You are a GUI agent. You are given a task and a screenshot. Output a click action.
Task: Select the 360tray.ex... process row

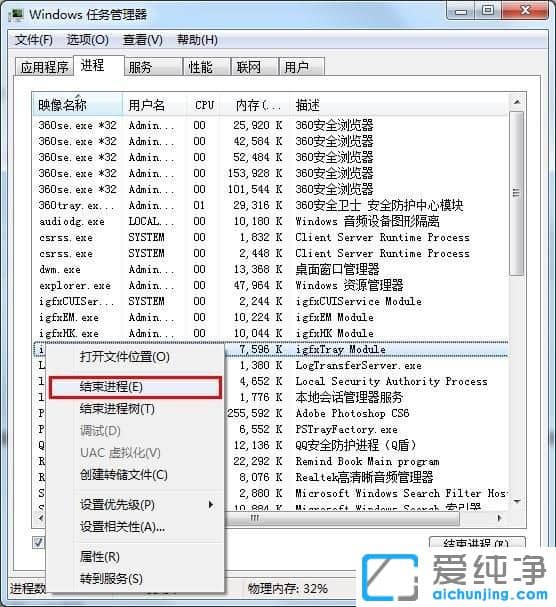coord(270,206)
